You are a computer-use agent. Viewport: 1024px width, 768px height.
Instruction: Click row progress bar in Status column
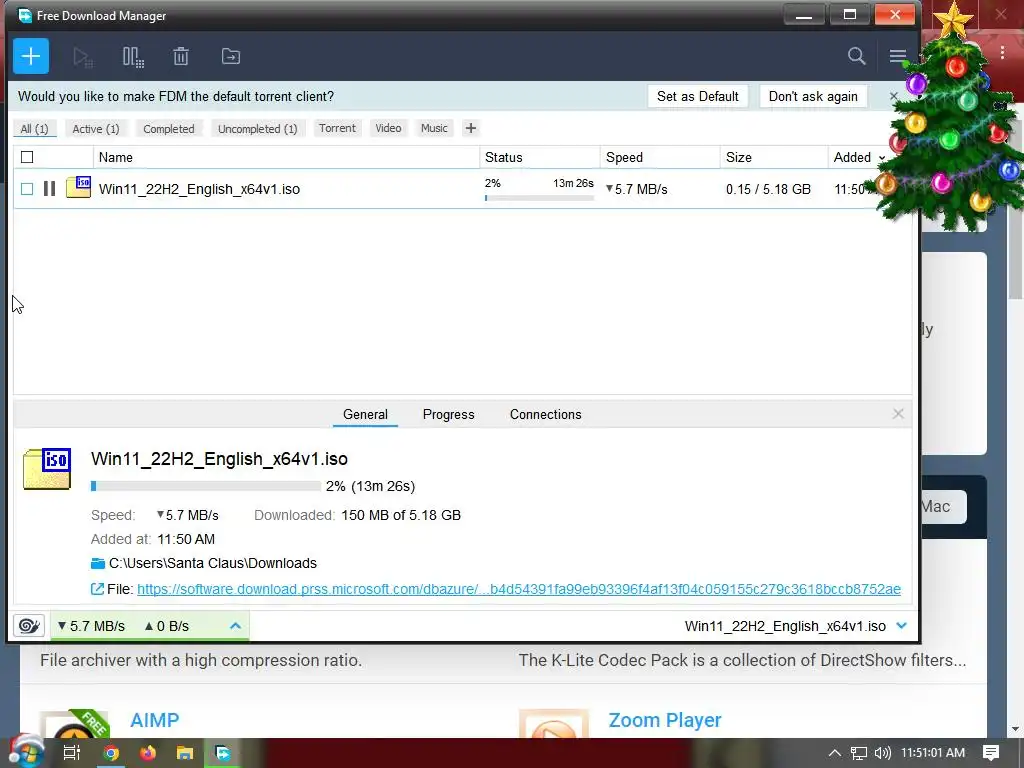pyautogui.click(x=539, y=198)
